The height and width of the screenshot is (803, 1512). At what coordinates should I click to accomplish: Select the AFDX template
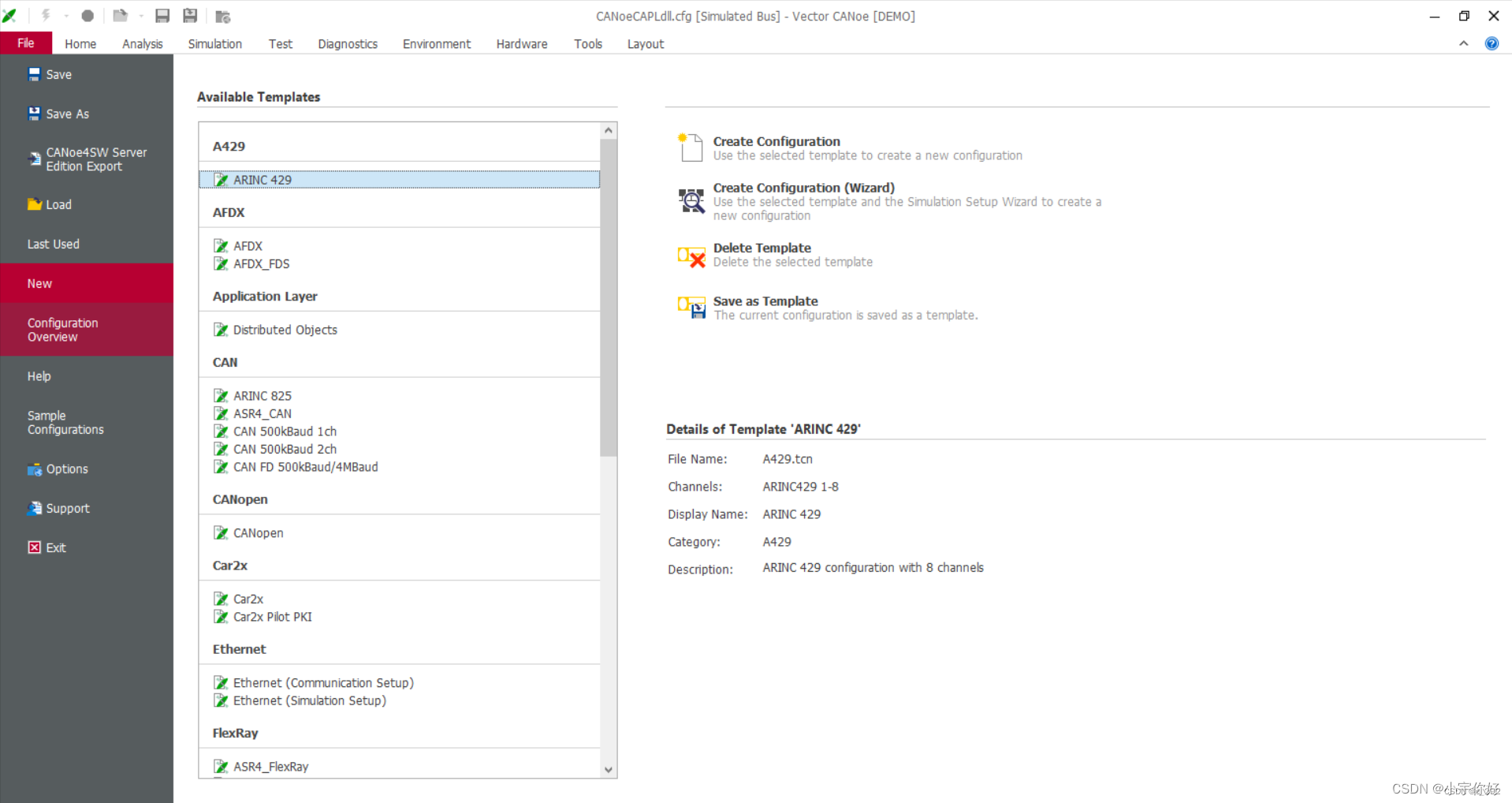click(399, 246)
